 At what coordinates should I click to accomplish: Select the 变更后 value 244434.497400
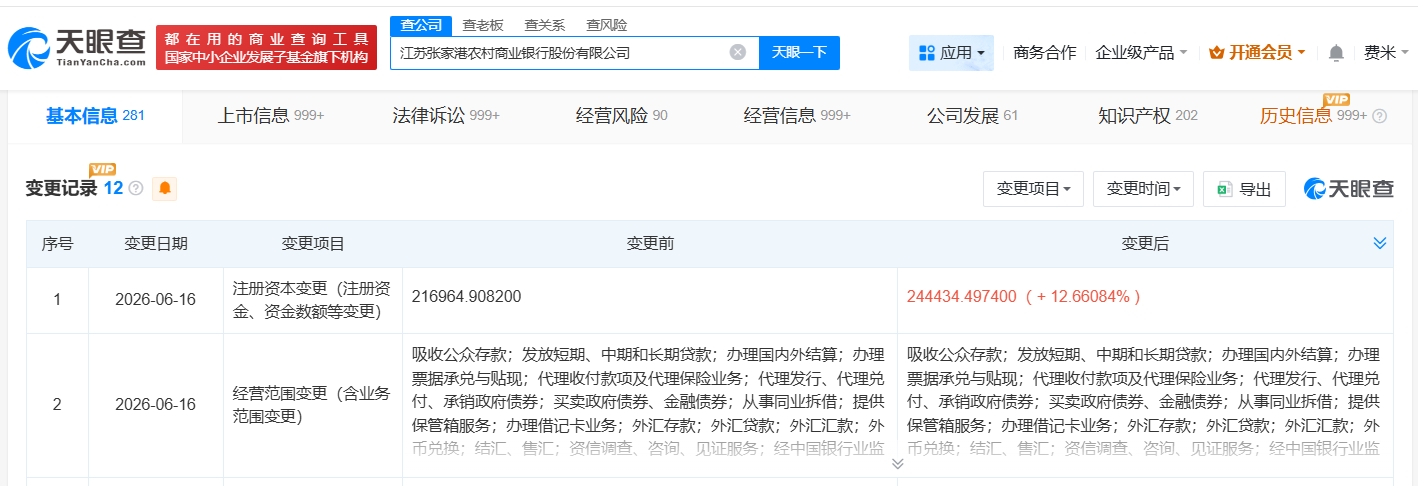[x=962, y=296]
